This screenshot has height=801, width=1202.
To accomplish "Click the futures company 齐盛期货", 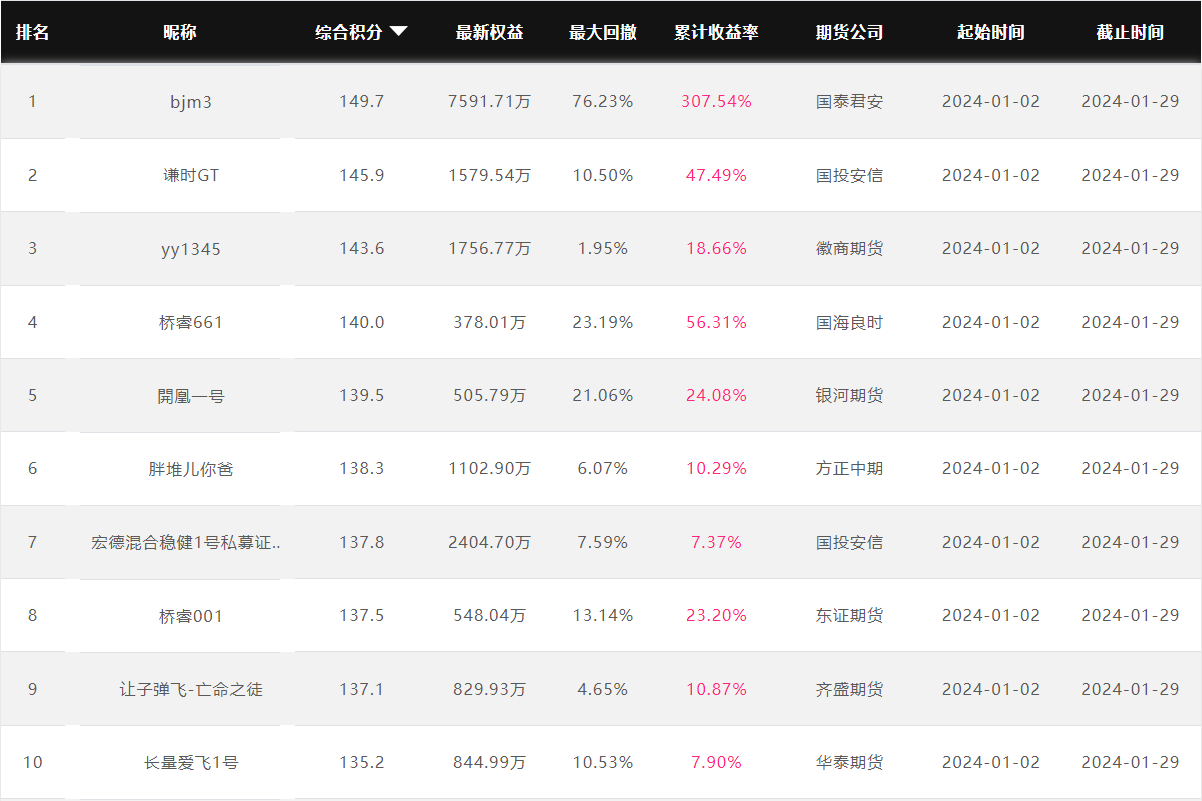I will [x=849, y=689].
